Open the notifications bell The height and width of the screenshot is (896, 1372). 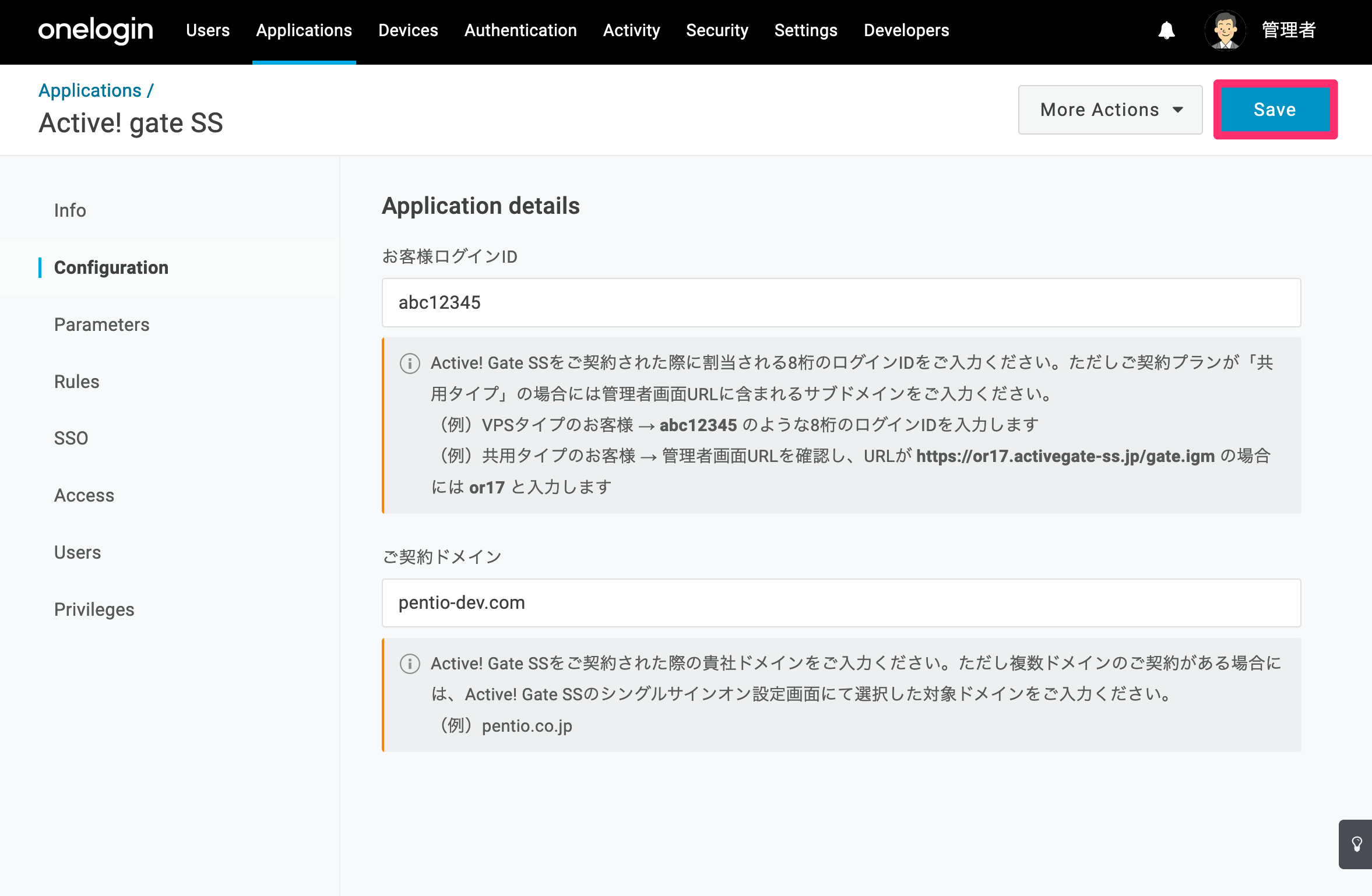click(1166, 30)
